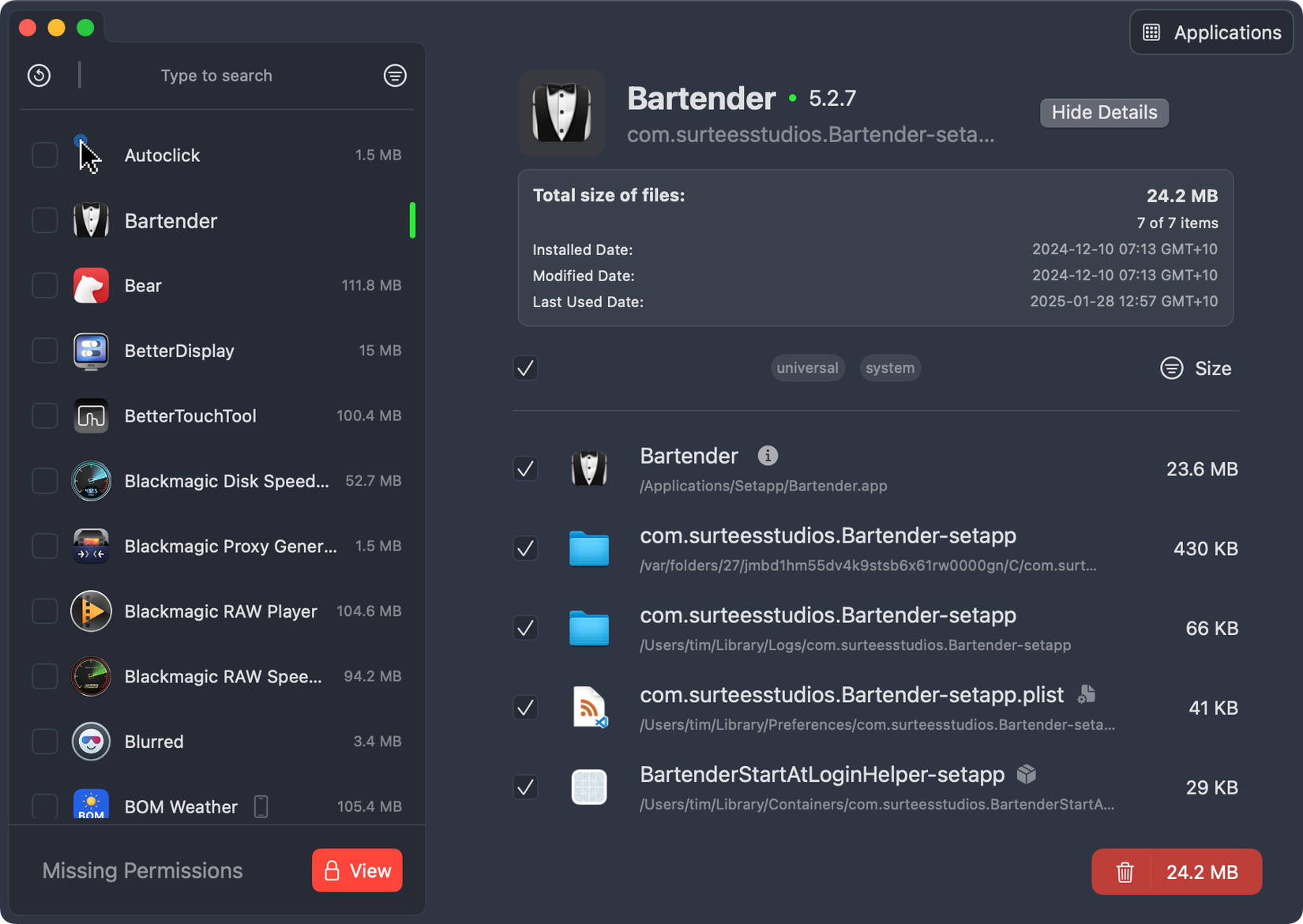Toggle the select-all checkbox above file list
1303x924 pixels.
pos(525,368)
